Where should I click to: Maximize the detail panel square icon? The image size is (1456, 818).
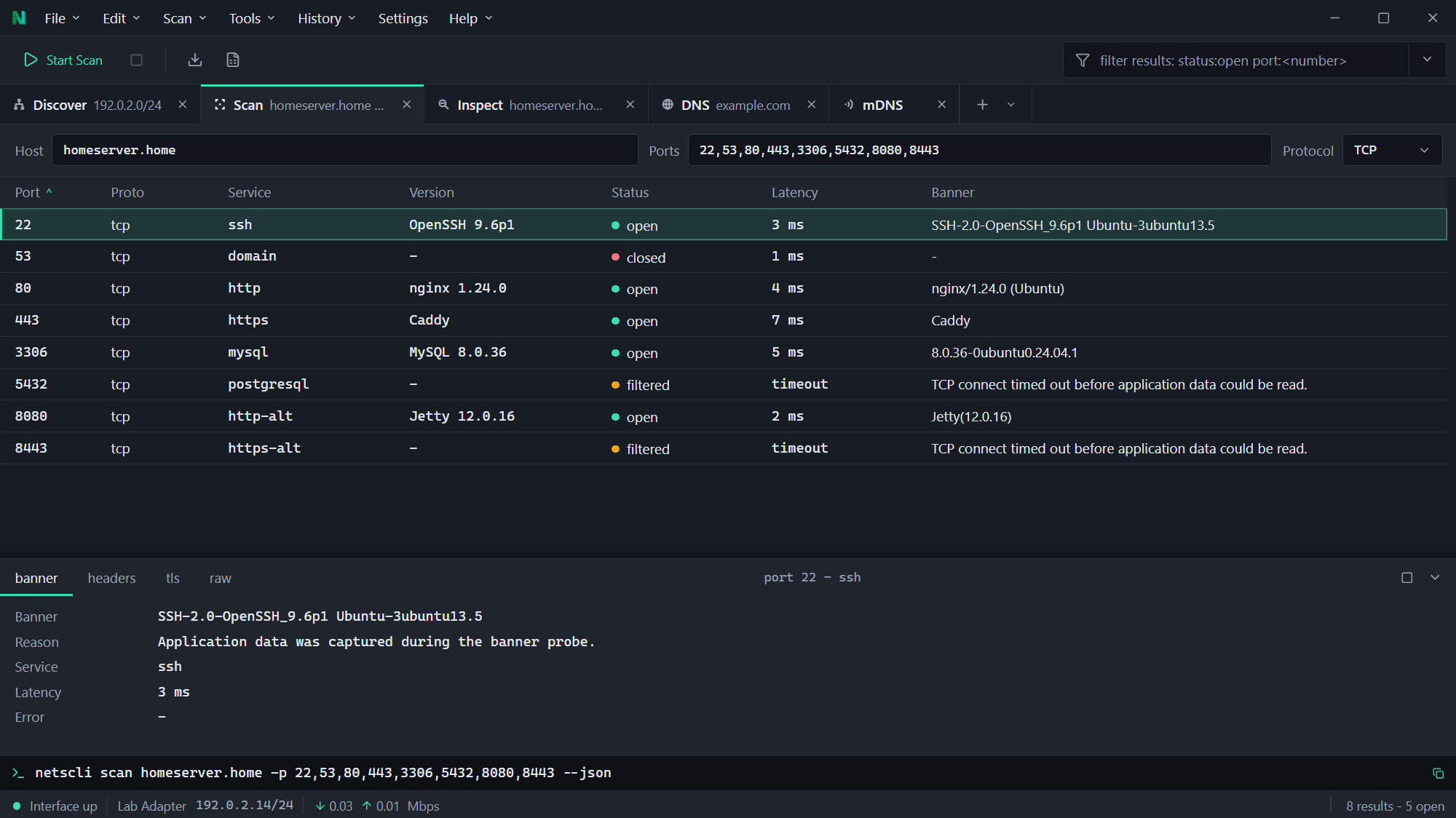click(x=1407, y=577)
